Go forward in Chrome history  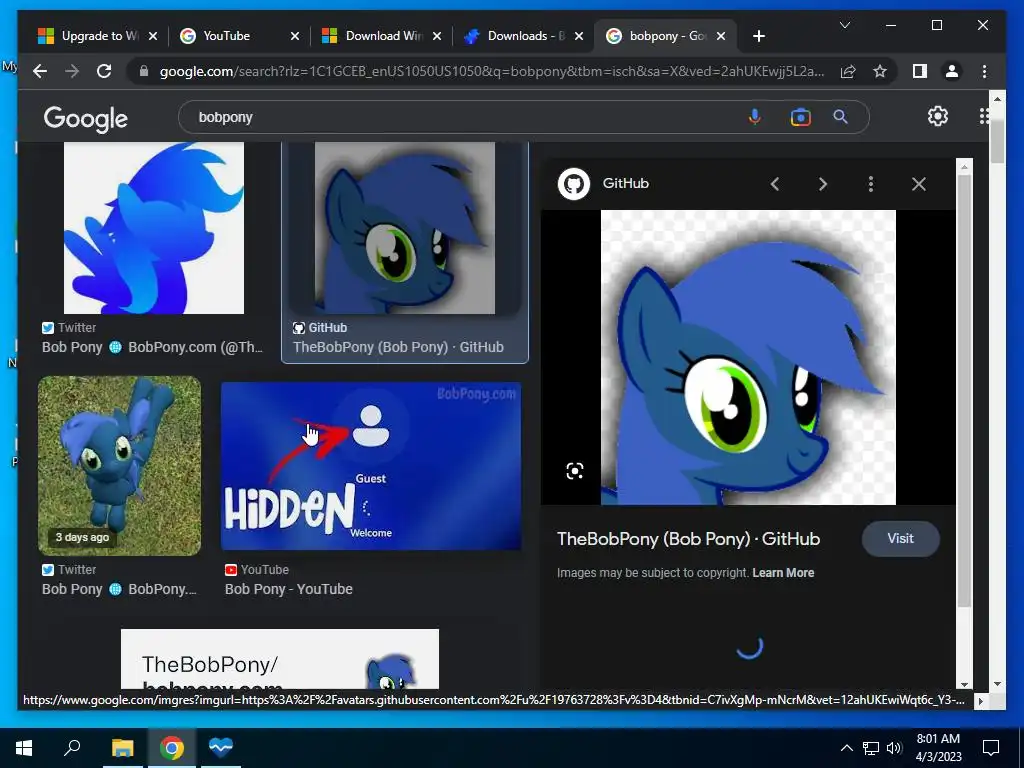point(72,71)
